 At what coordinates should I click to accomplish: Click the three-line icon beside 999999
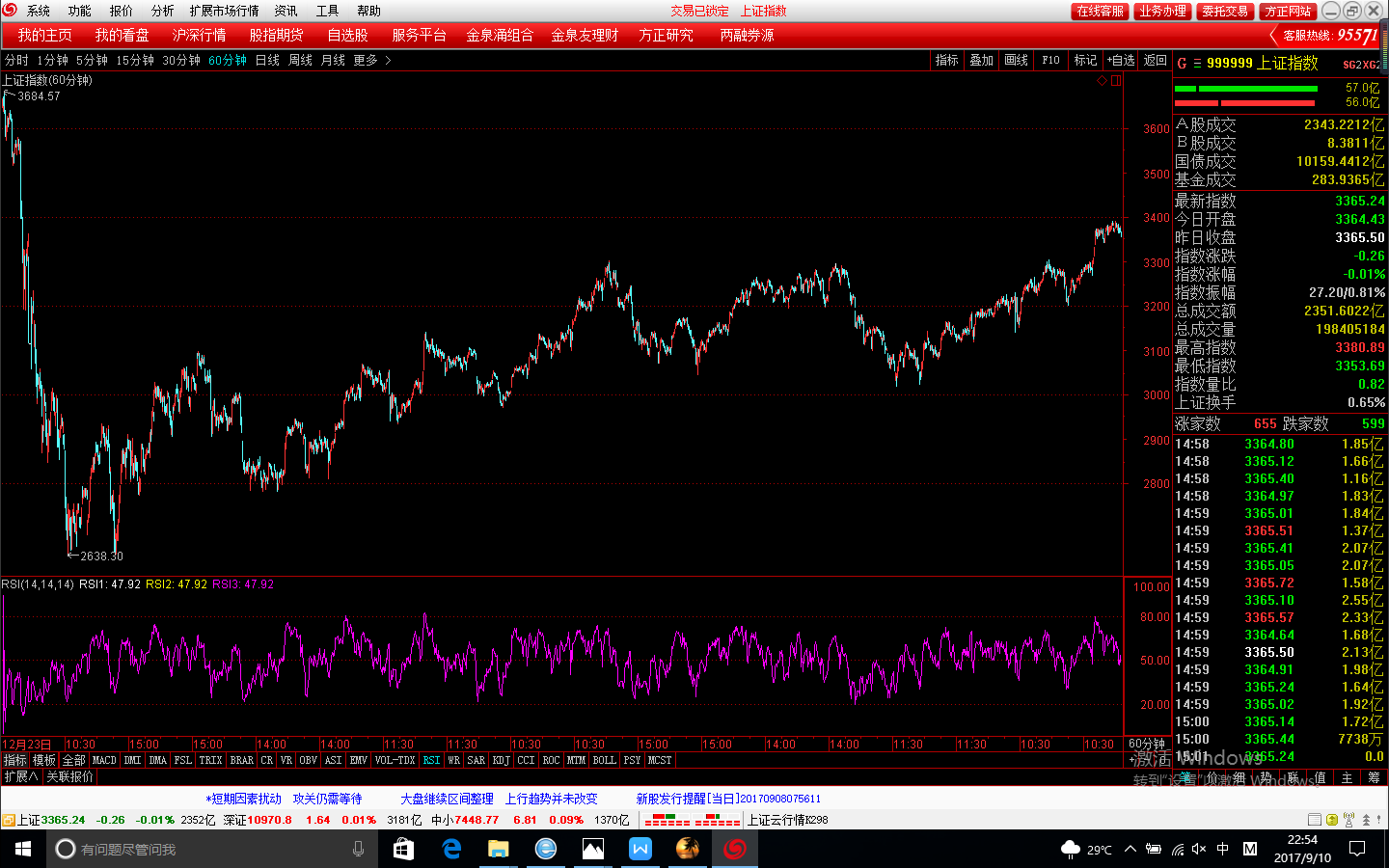coord(1197,64)
